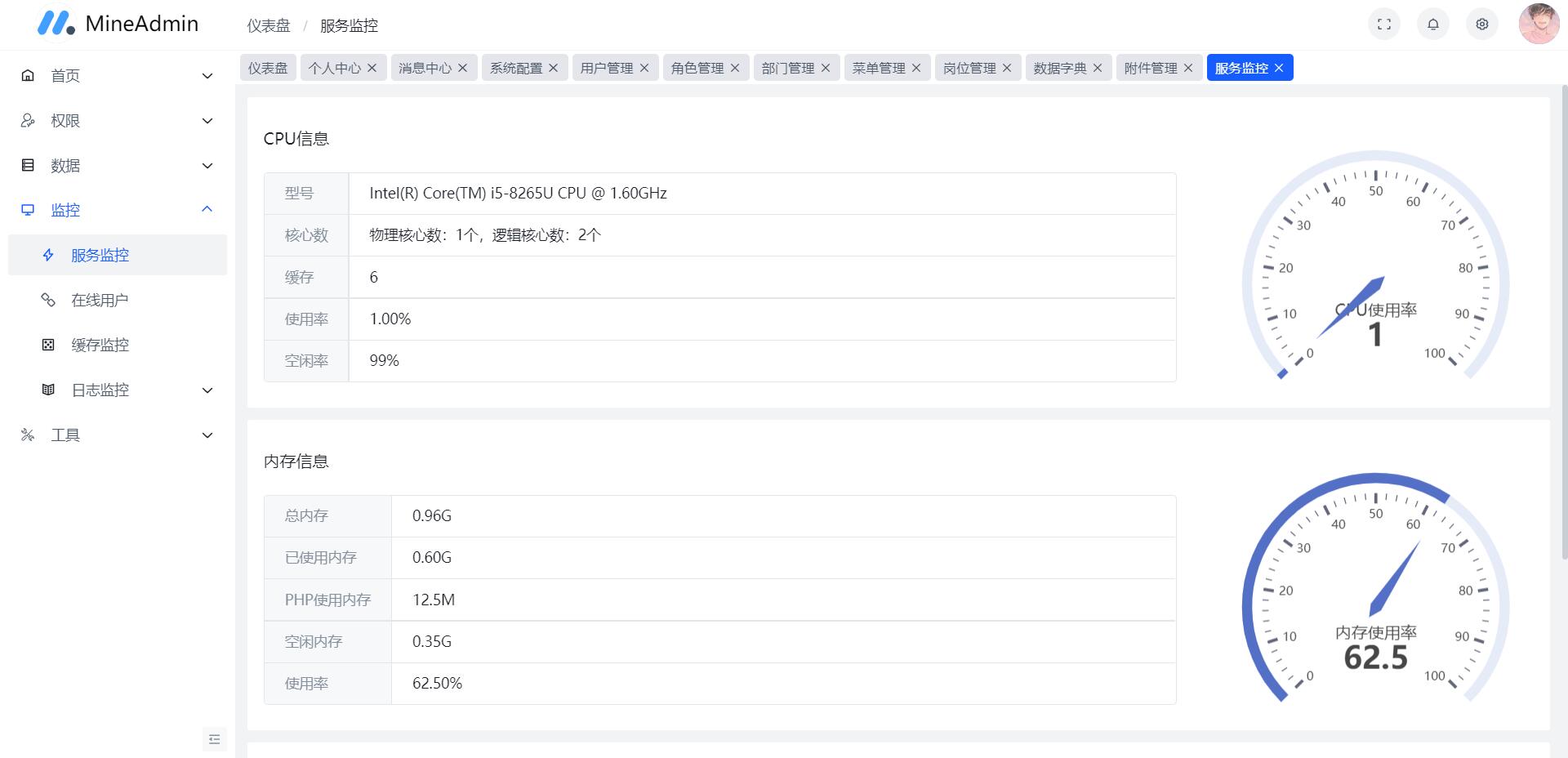Expand the 首页 menu chevron
Image resolution: width=1568 pixels, height=758 pixels.
207,76
